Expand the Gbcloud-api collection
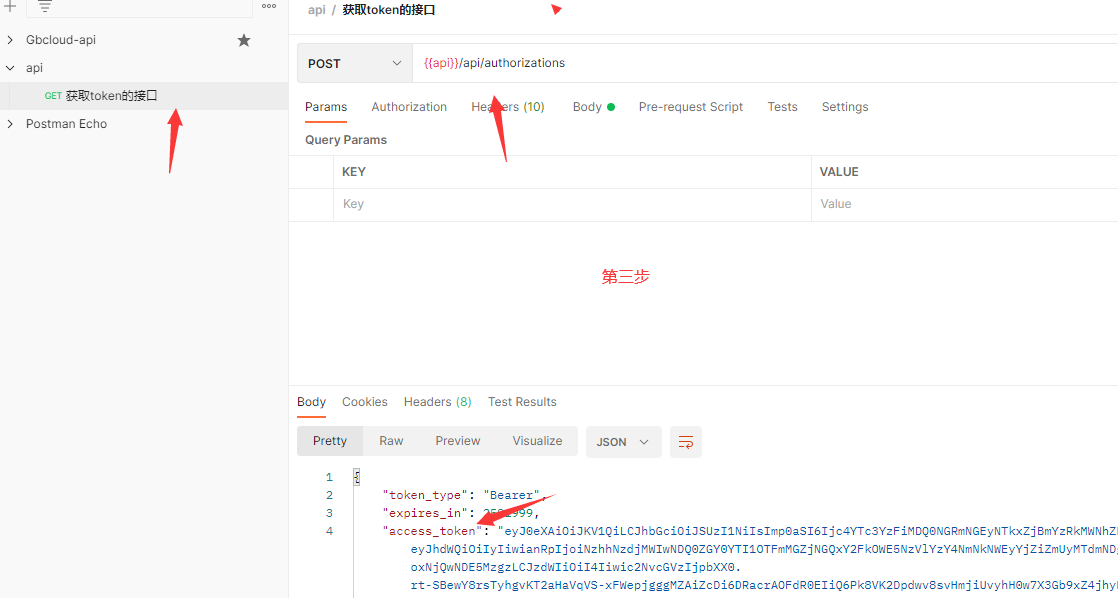 click(10, 40)
